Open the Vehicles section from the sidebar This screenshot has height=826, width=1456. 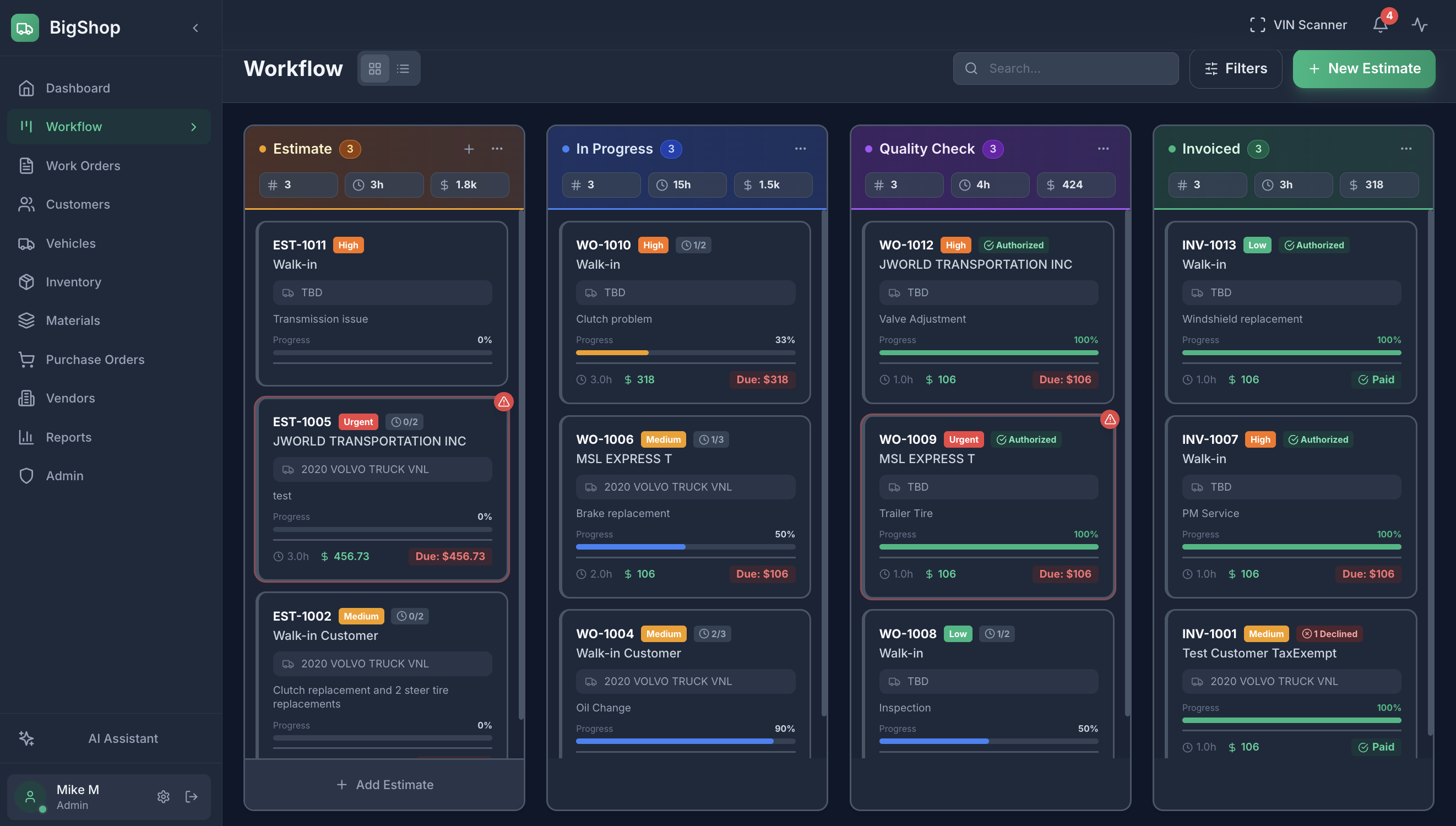point(70,243)
